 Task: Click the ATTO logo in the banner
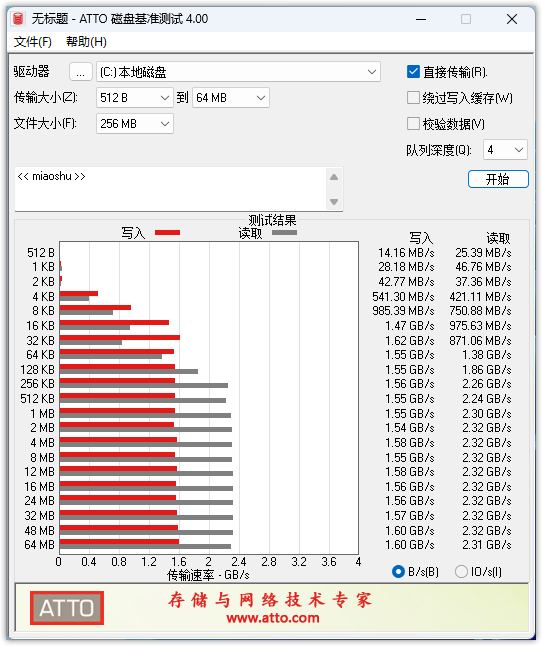[x=67, y=608]
